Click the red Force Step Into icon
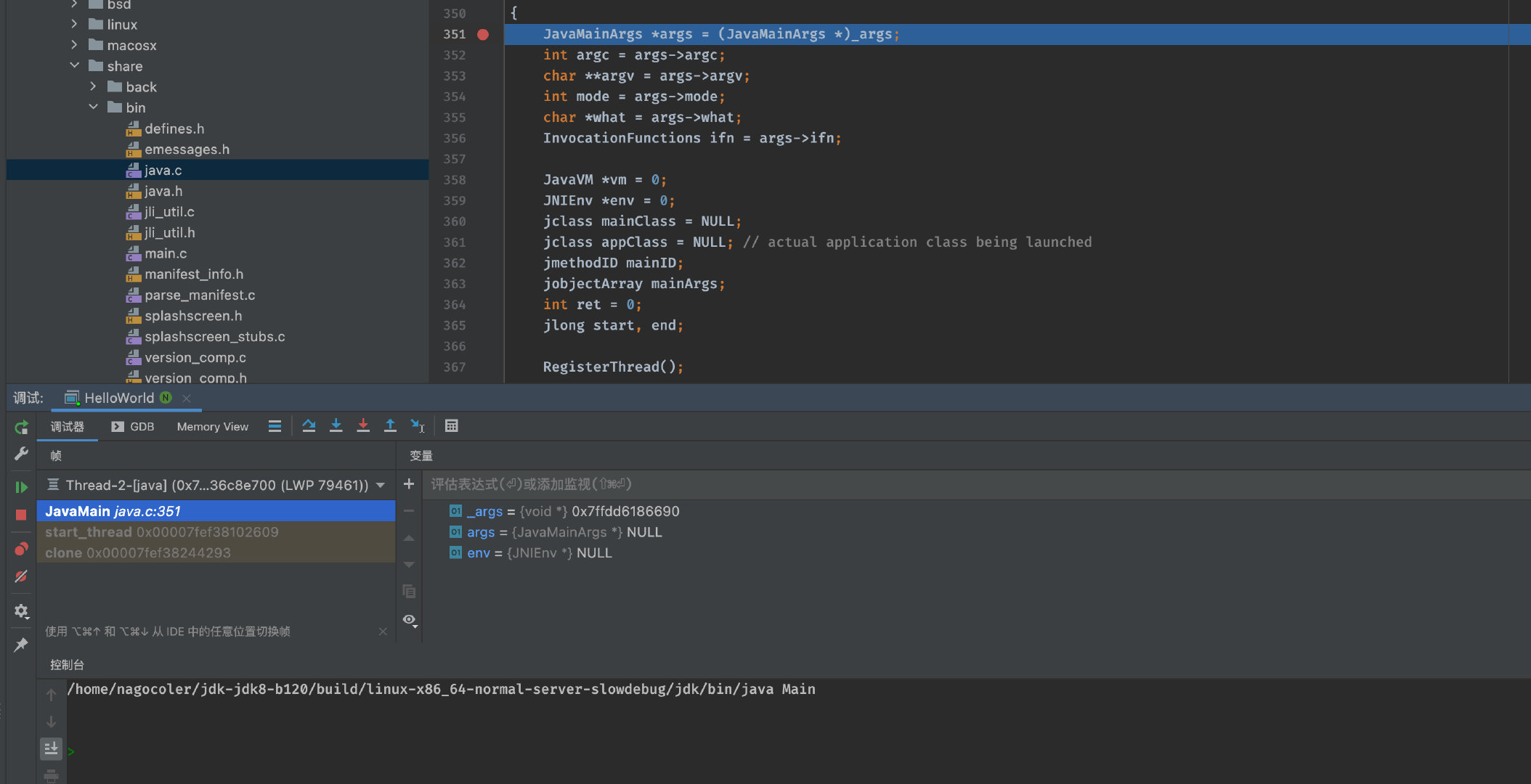The height and width of the screenshot is (784, 1531). point(363,426)
